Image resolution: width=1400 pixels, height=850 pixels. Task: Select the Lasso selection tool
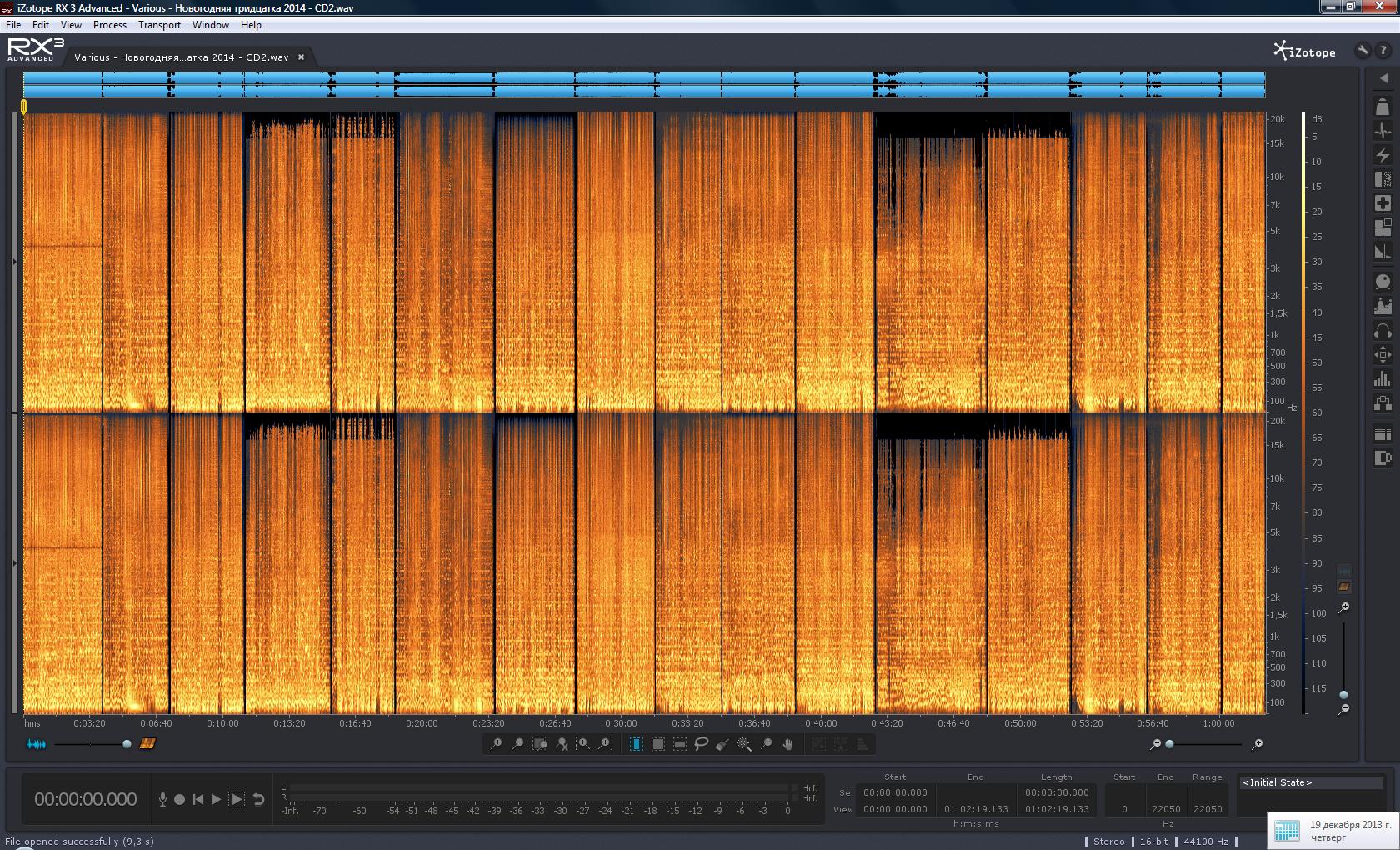point(702,744)
